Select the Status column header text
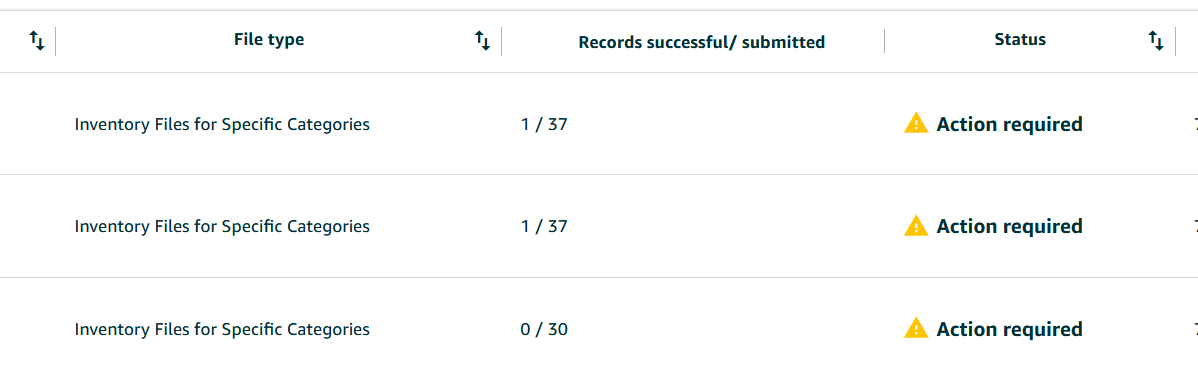Viewport: 1198px width, 377px height. 1020,40
